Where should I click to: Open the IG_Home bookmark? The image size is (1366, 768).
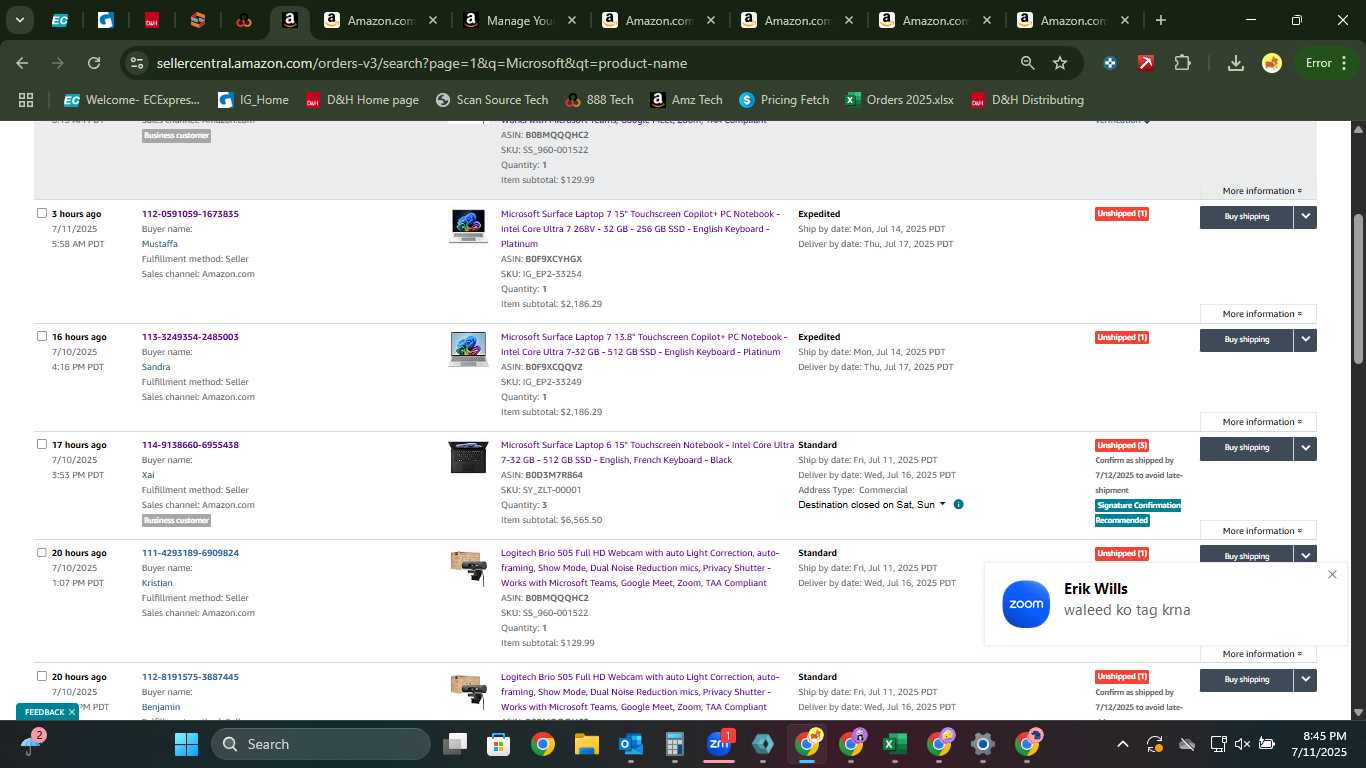click(253, 100)
